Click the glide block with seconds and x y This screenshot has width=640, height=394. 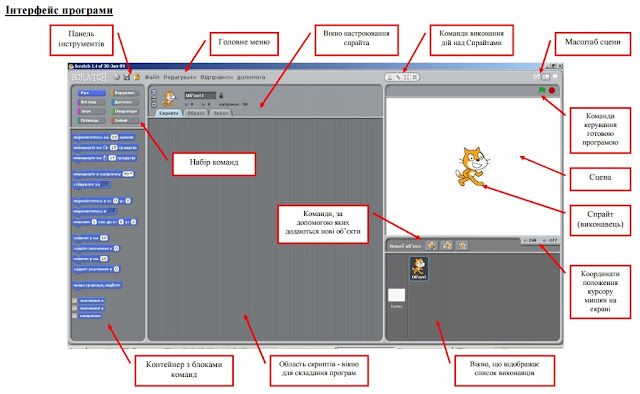[104, 222]
